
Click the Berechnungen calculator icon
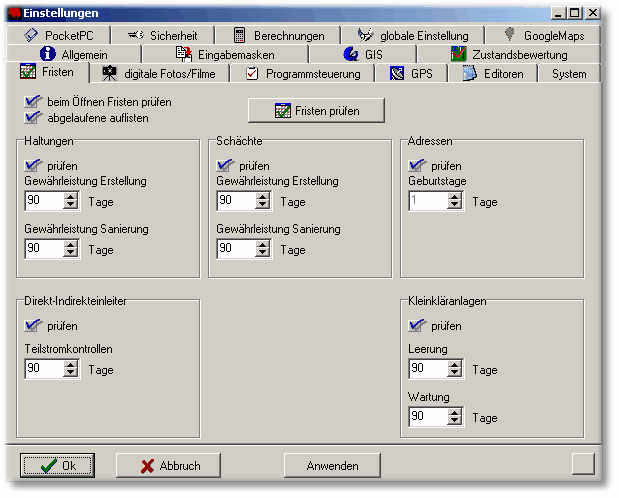[x=239, y=35]
